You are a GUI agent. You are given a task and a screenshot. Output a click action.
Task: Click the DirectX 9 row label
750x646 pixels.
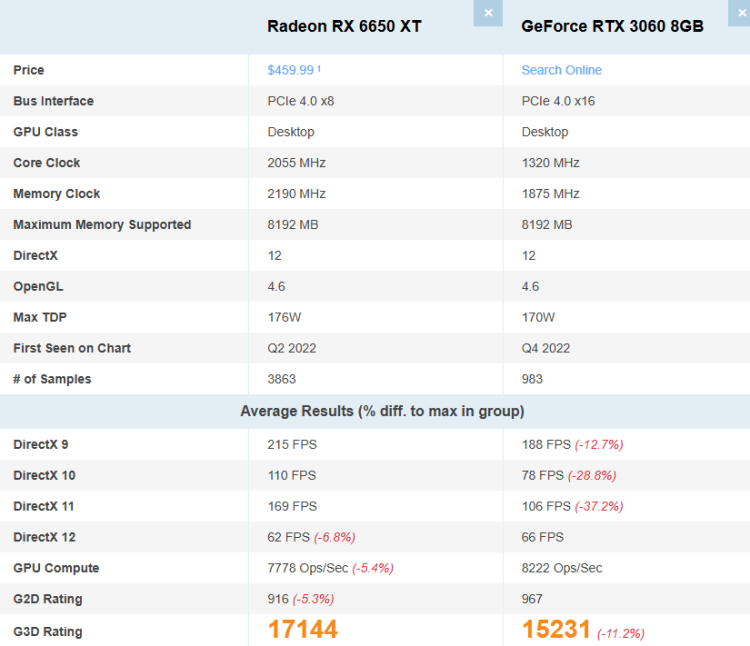pyautogui.click(x=41, y=444)
